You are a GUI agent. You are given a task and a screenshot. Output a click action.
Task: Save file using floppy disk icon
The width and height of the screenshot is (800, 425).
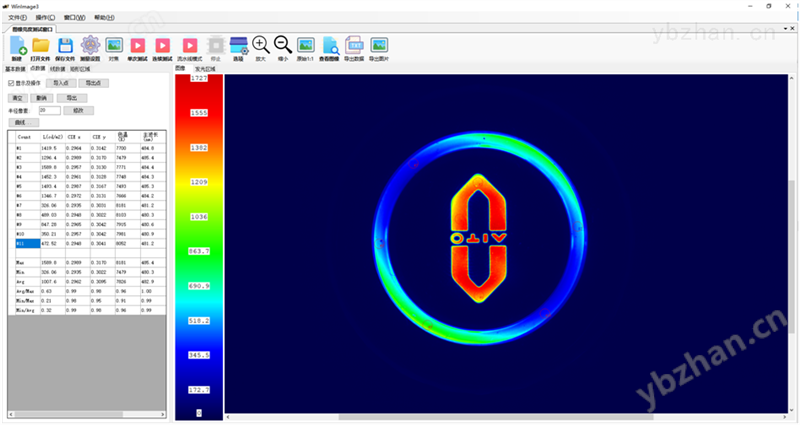(x=65, y=45)
